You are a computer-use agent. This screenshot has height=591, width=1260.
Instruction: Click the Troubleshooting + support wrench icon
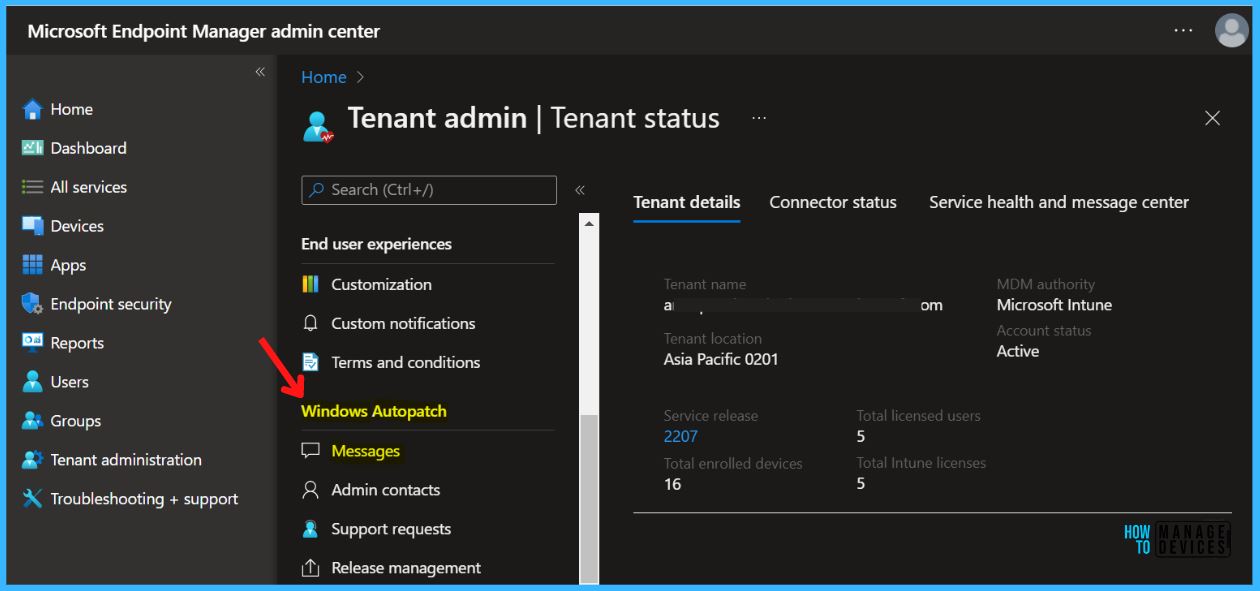32,499
